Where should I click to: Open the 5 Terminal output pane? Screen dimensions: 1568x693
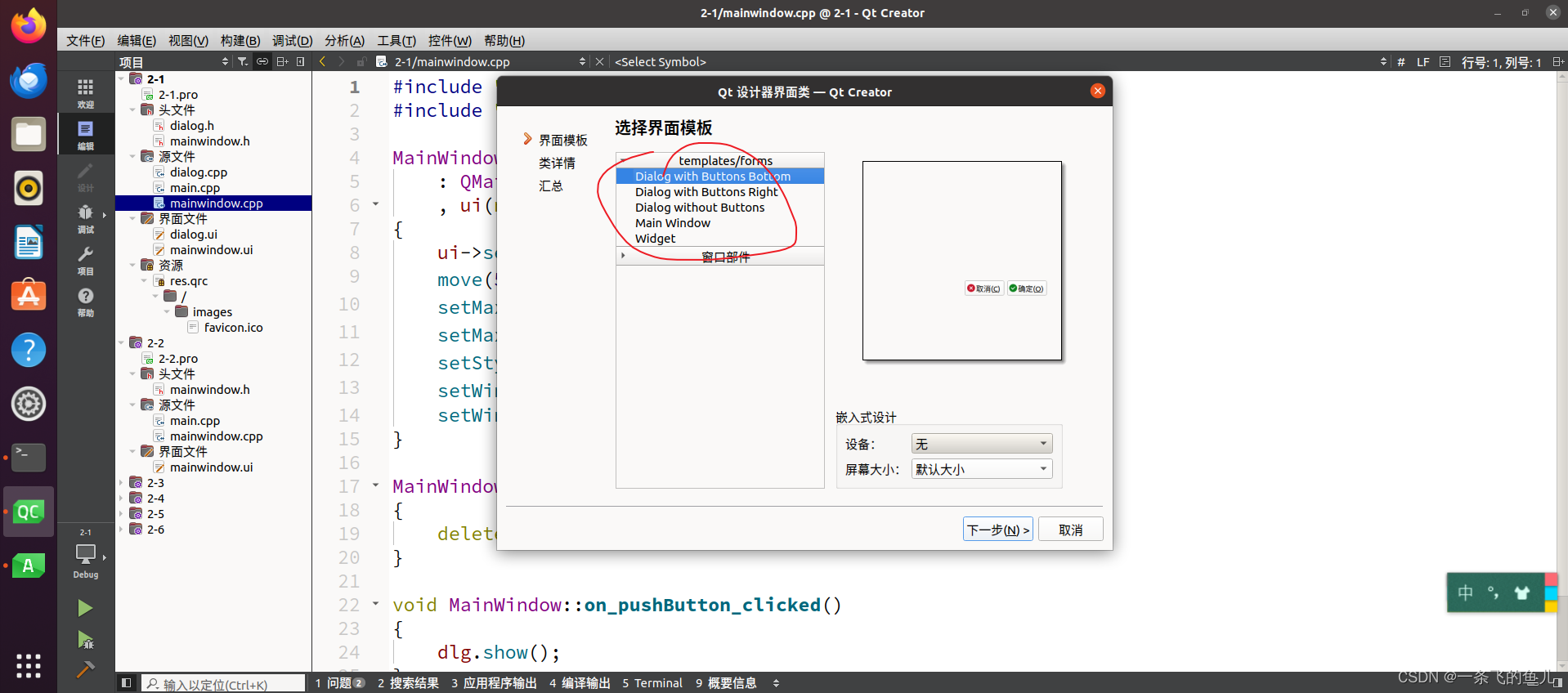click(652, 683)
